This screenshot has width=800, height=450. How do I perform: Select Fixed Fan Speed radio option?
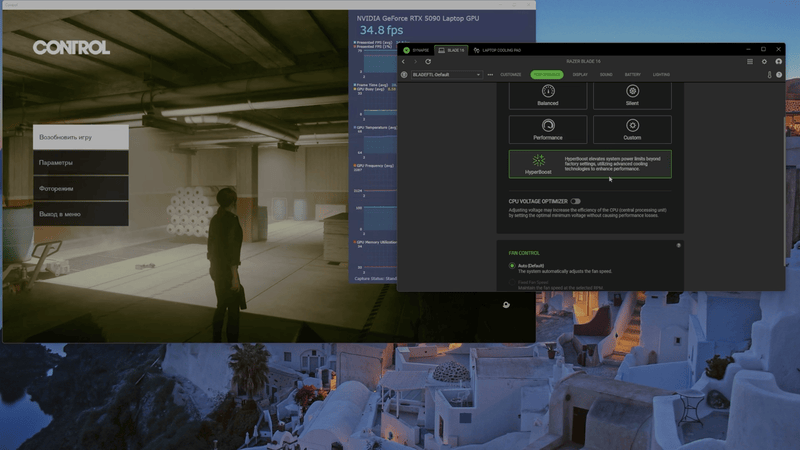512,282
